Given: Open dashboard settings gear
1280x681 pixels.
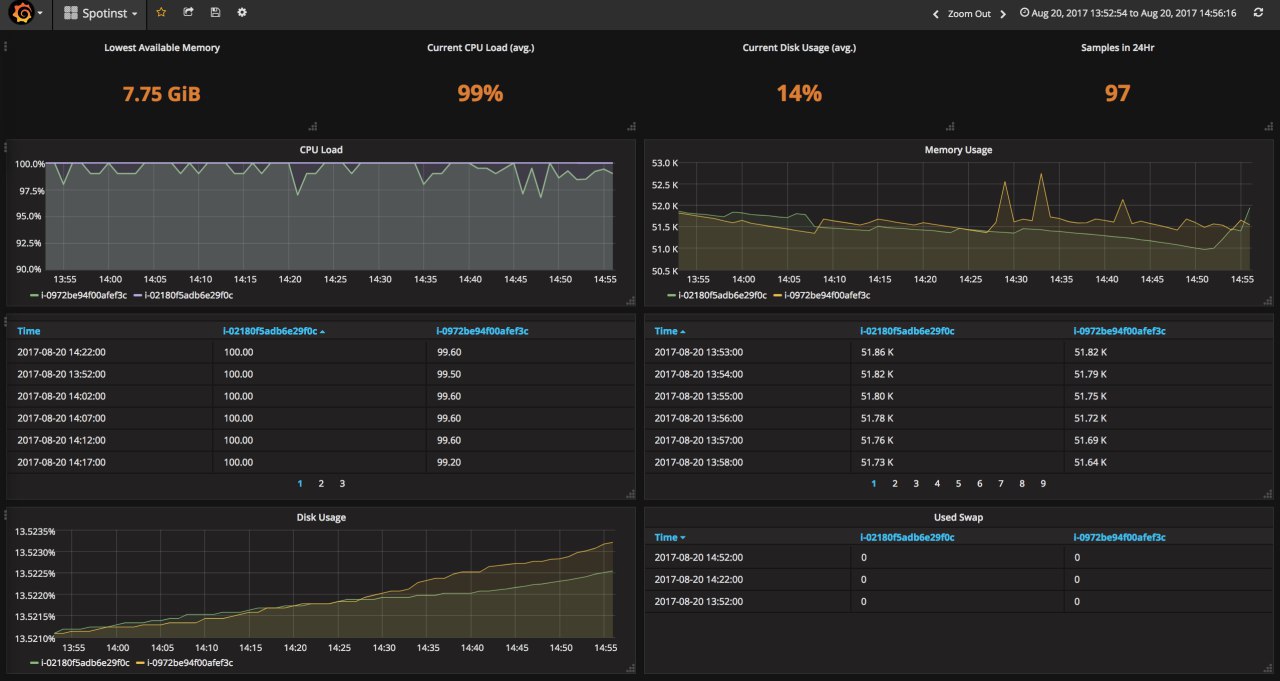Looking at the screenshot, I should pyautogui.click(x=242, y=13).
